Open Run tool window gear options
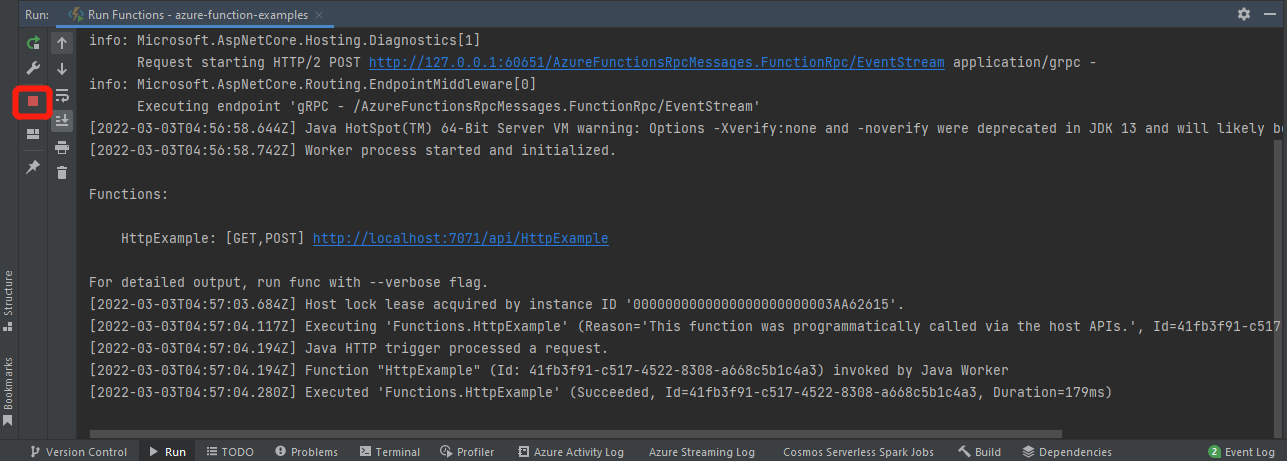Image resolution: width=1287 pixels, height=461 pixels. click(1244, 14)
